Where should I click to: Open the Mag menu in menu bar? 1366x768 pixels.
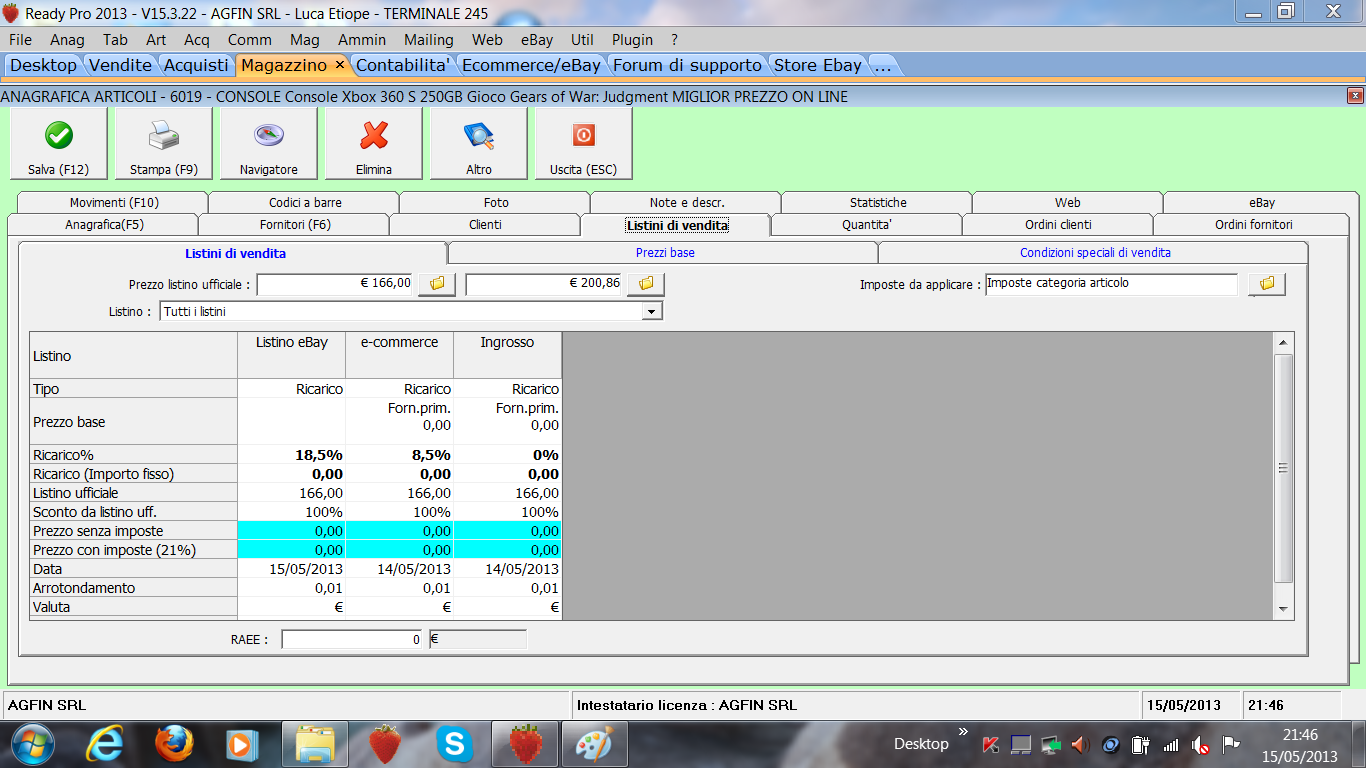305,40
